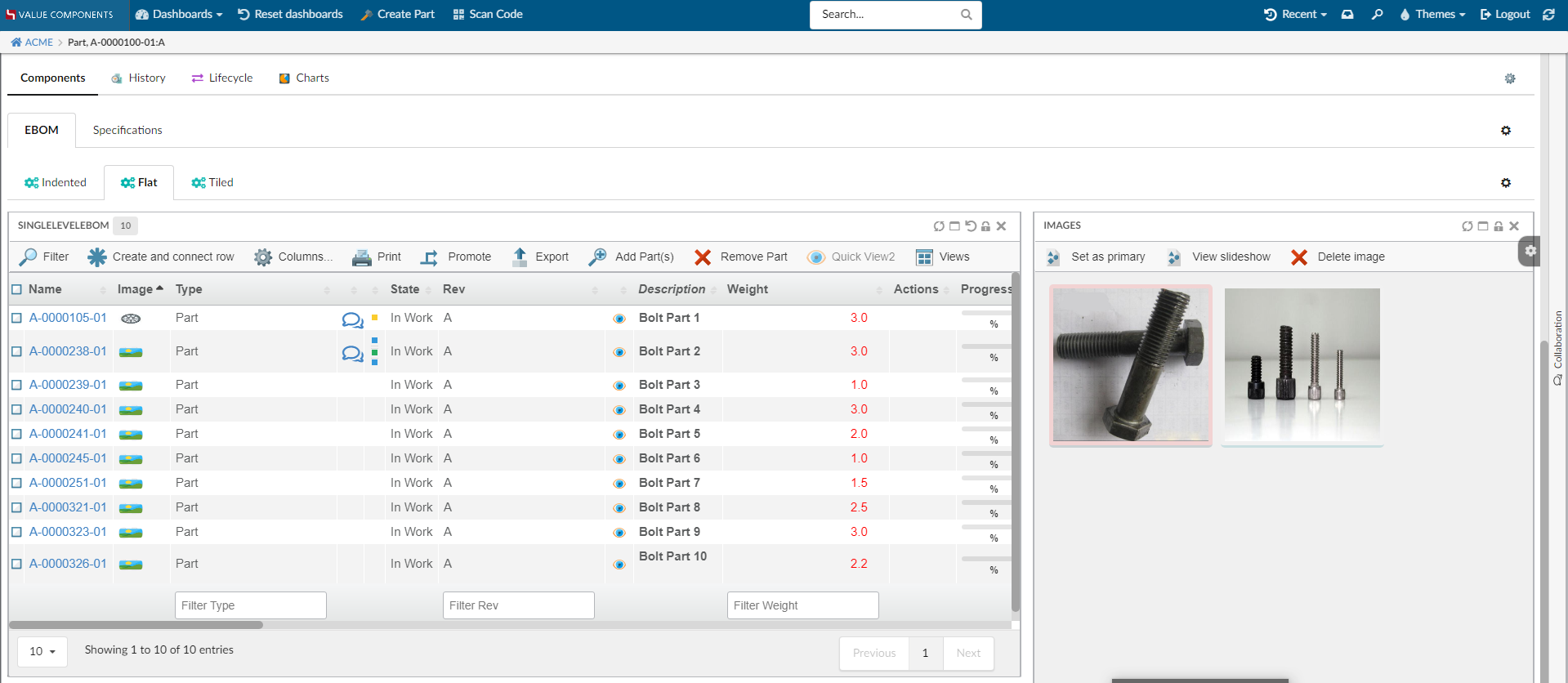The image size is (1568, 683).
Task: Open comments bubble for A-0000105-01
Action: click(352, 319)
